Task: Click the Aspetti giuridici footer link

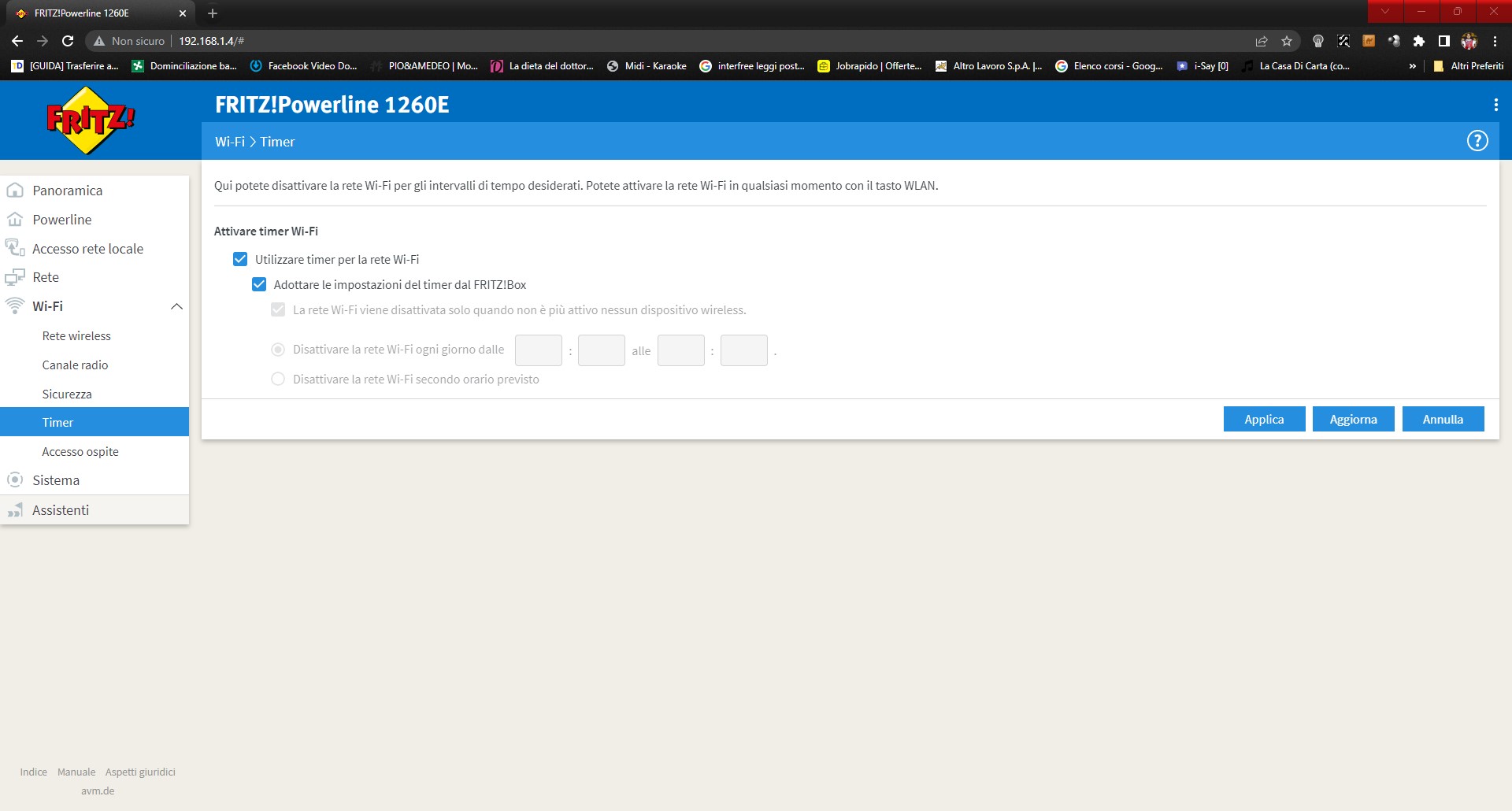Action: [x=140, y=772]
